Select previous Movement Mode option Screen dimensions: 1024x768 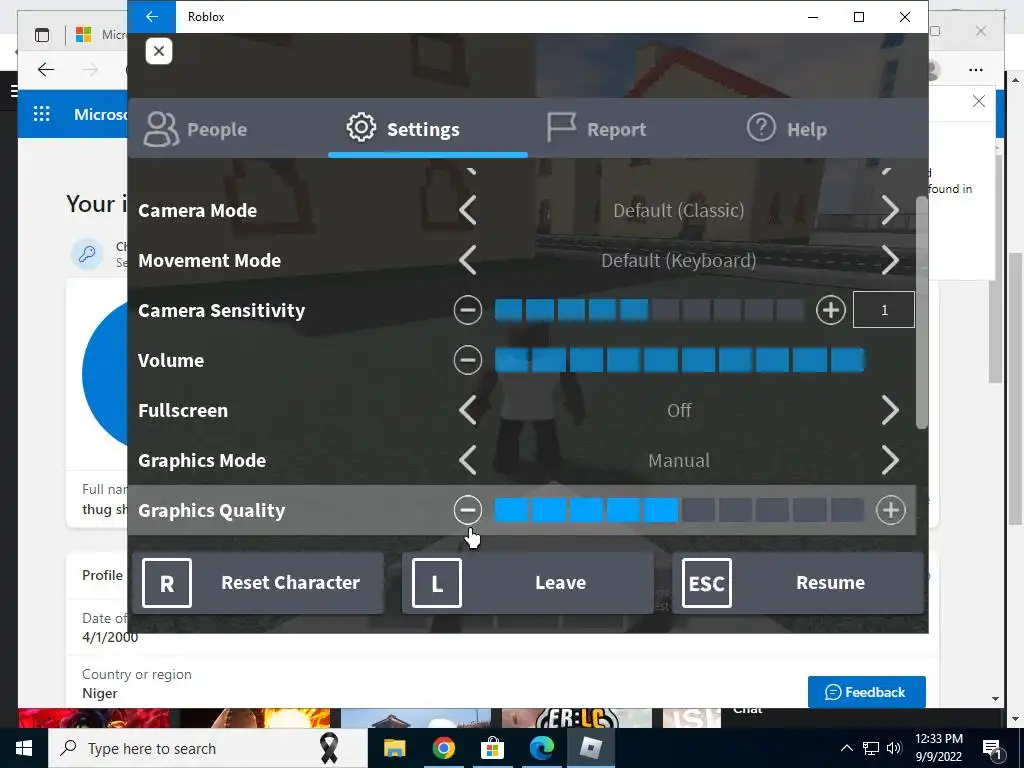[468, 261]
